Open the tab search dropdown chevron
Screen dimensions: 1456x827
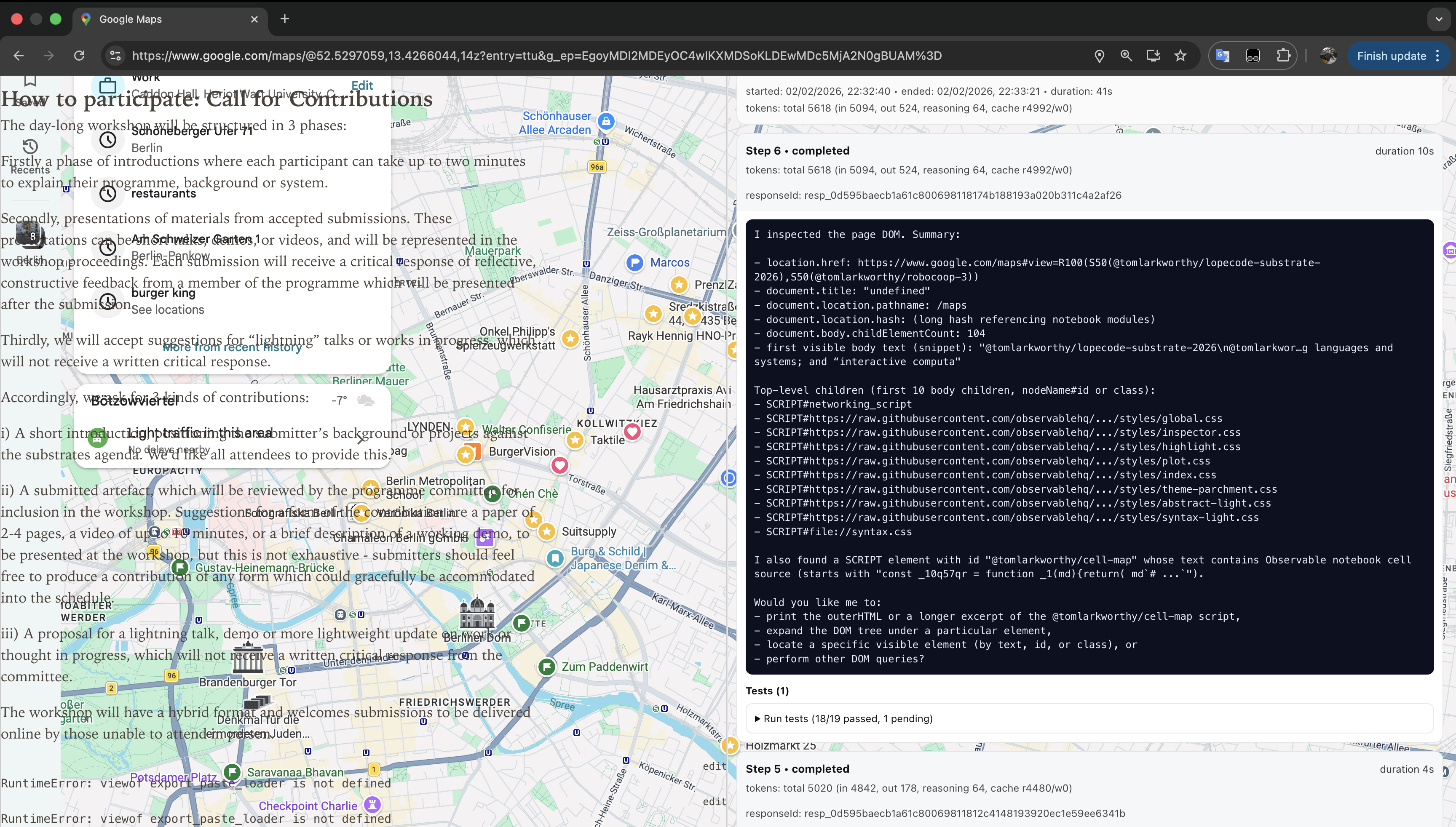click(x=1438, y=19)
